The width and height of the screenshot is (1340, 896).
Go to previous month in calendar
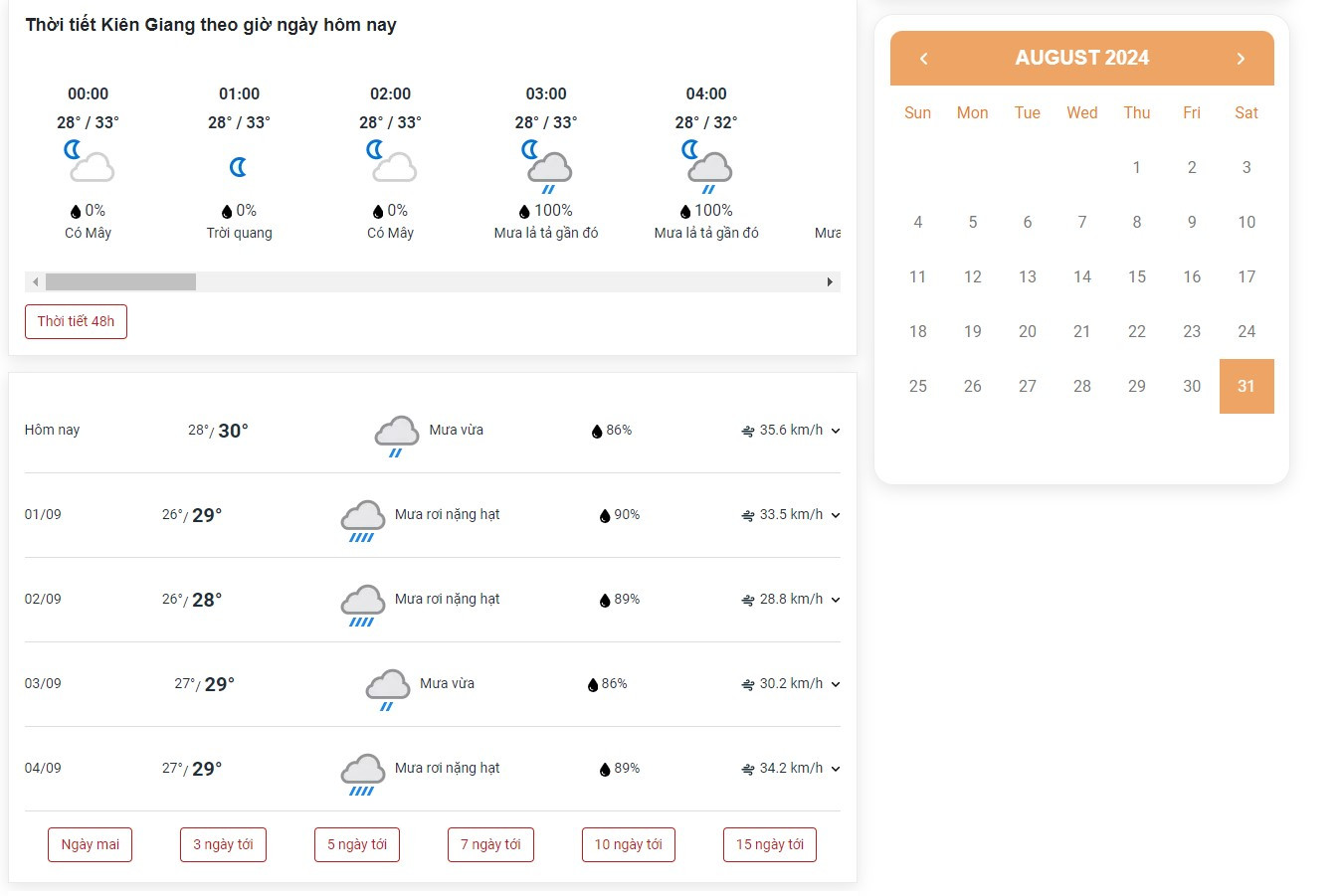(x=923, y=59)
